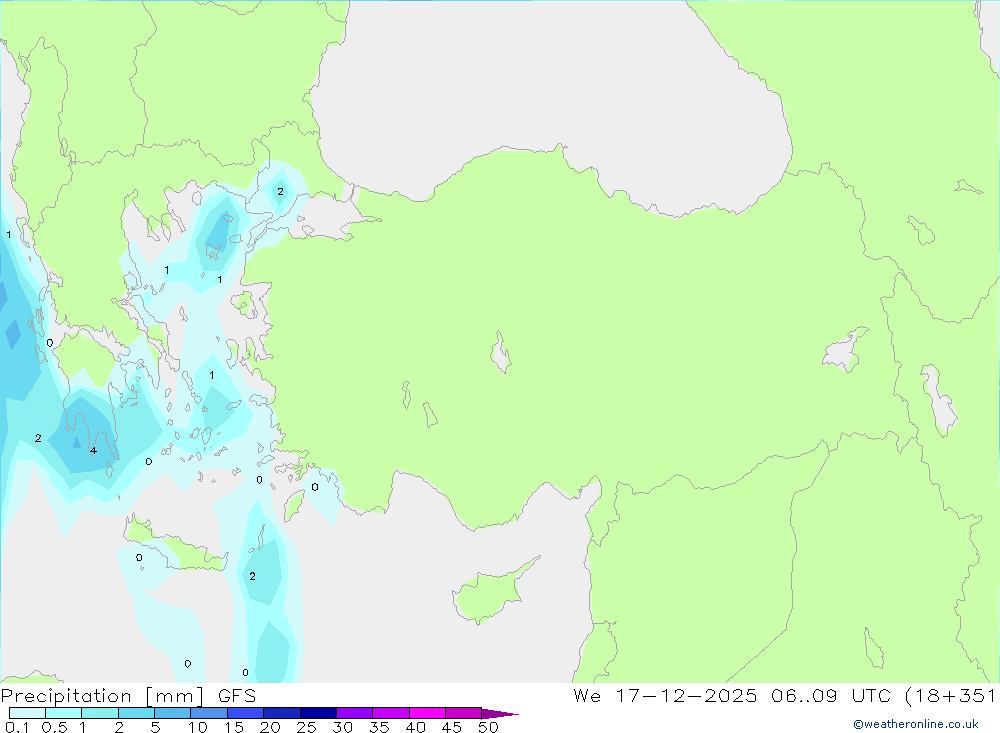
Task: Click the legend label '40'
Action: (415, 727)
